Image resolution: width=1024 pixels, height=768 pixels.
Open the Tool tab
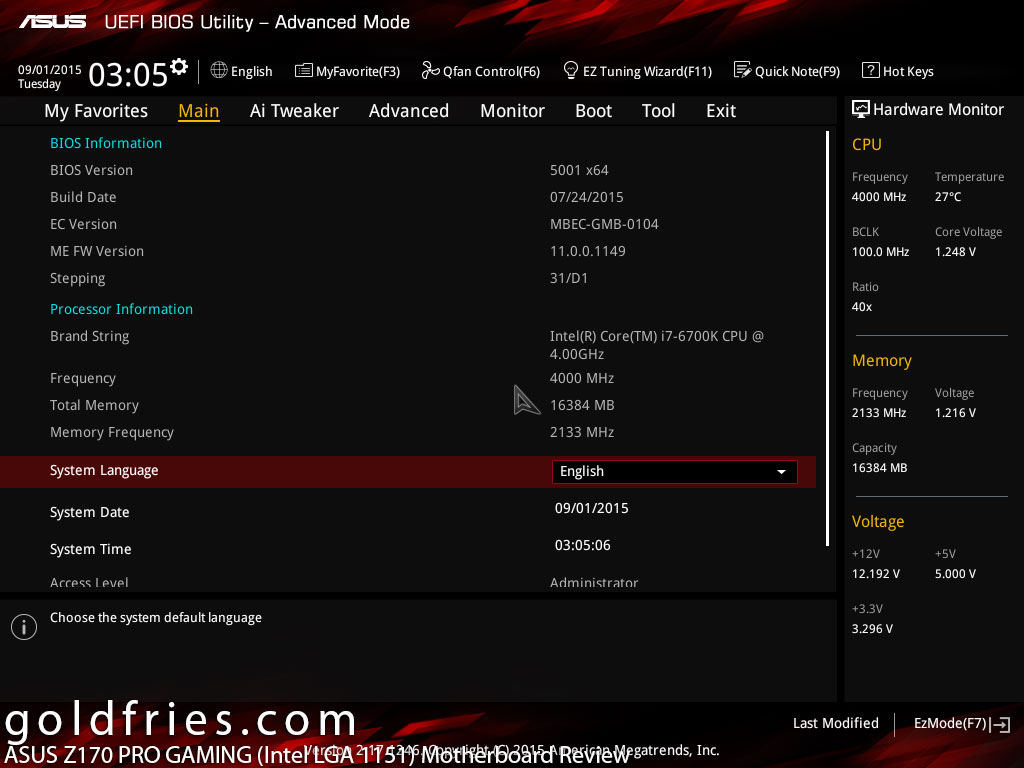[x=658, y=111]
